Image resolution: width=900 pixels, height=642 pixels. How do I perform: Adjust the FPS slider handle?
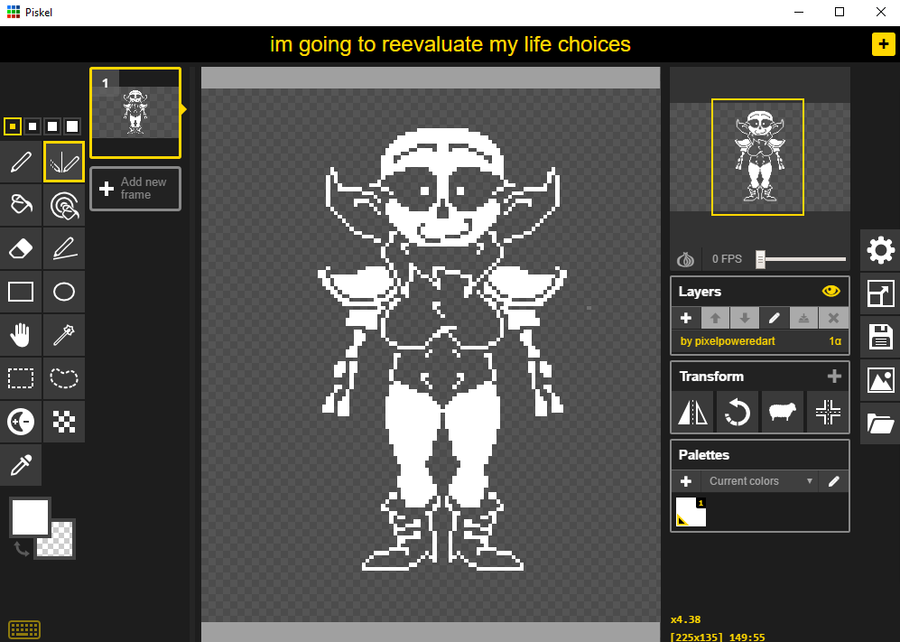[761, 259]
